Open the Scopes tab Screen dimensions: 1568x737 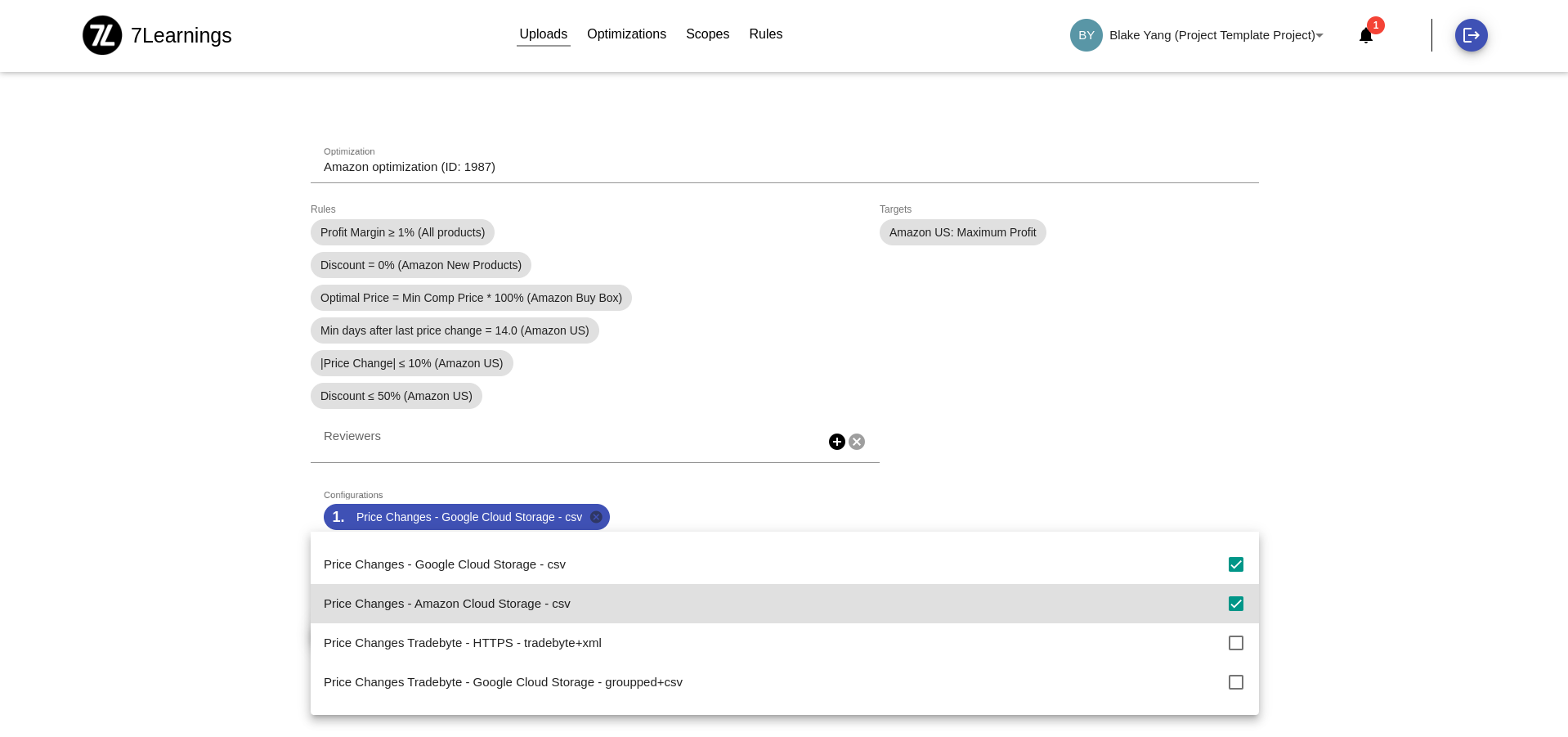(x=707, y=34)
